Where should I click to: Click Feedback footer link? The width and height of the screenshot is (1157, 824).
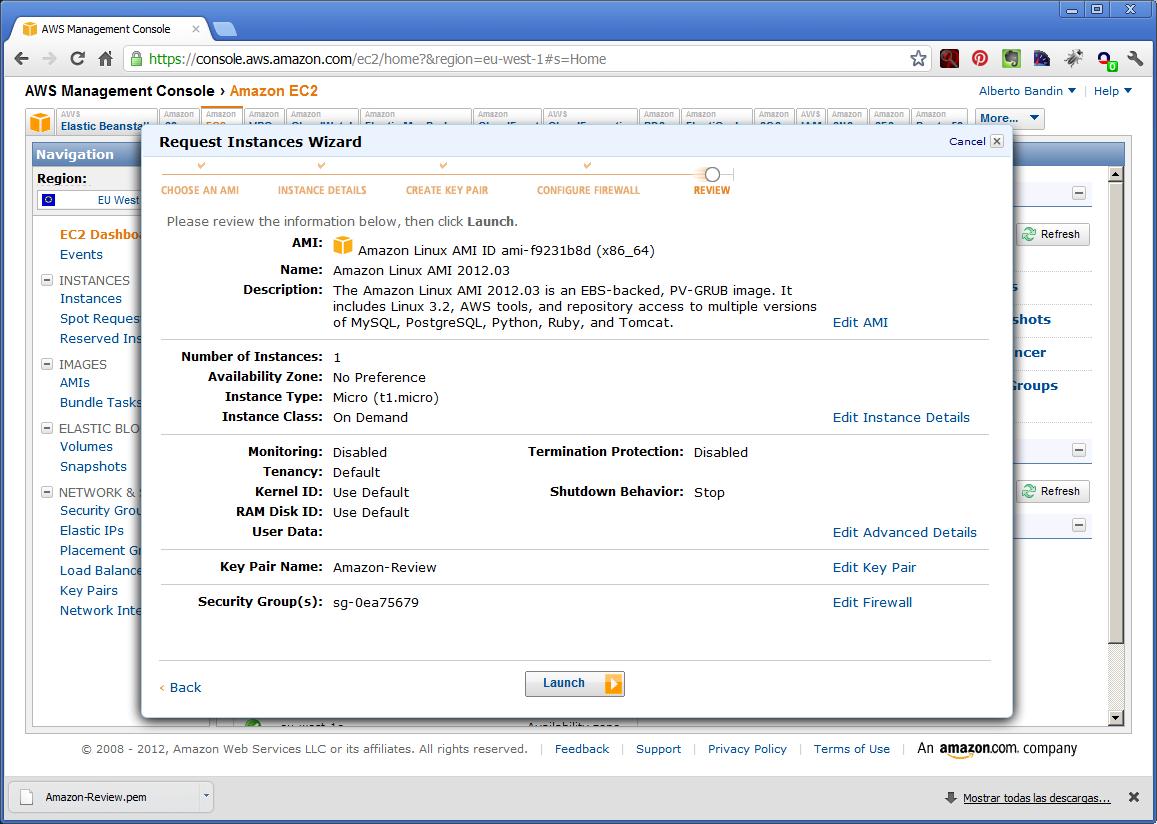tap(581, 749)
